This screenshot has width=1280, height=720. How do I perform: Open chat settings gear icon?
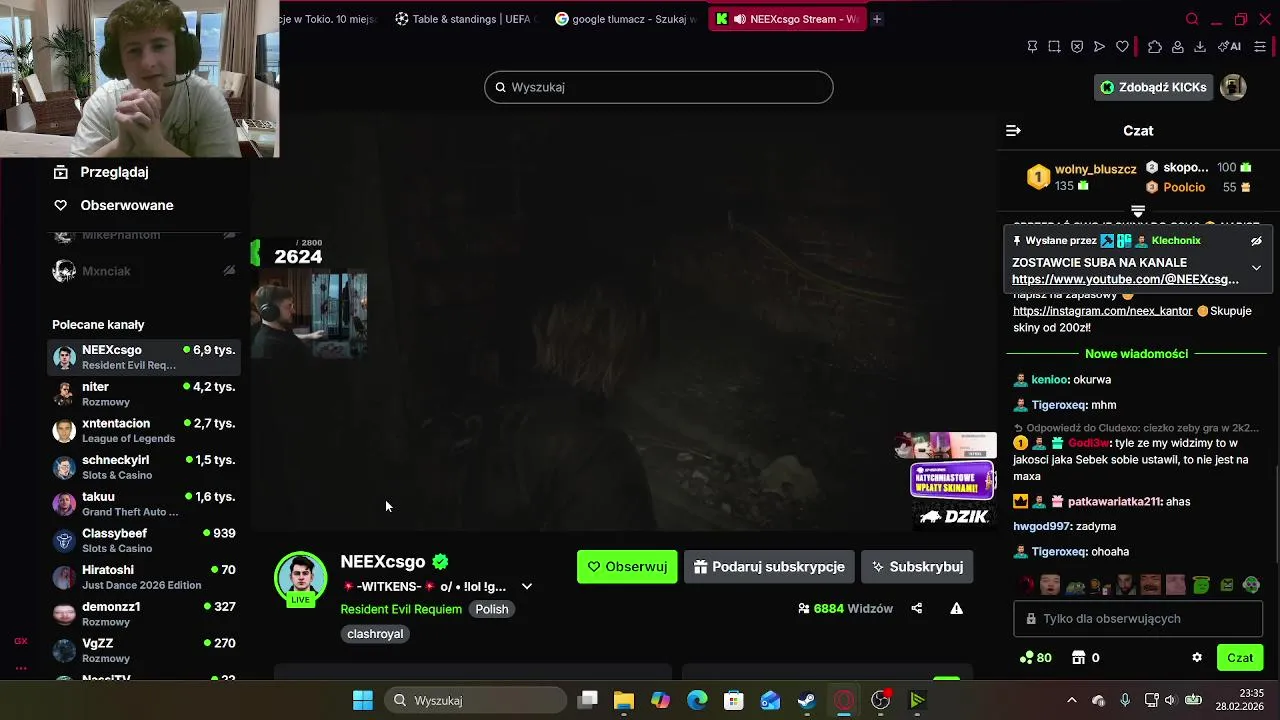(x=1197, y=658)
